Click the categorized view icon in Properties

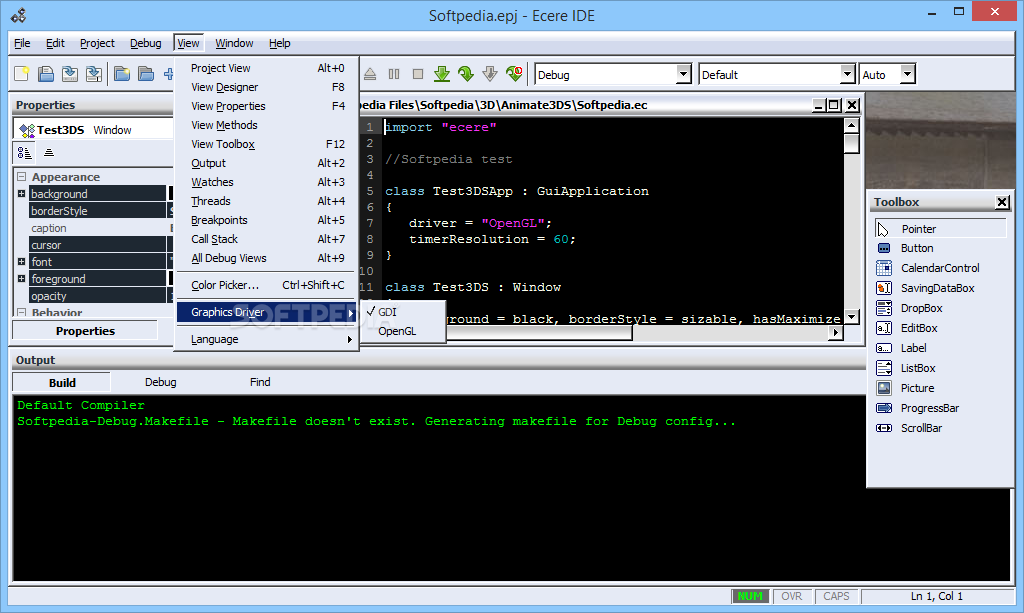24,153
